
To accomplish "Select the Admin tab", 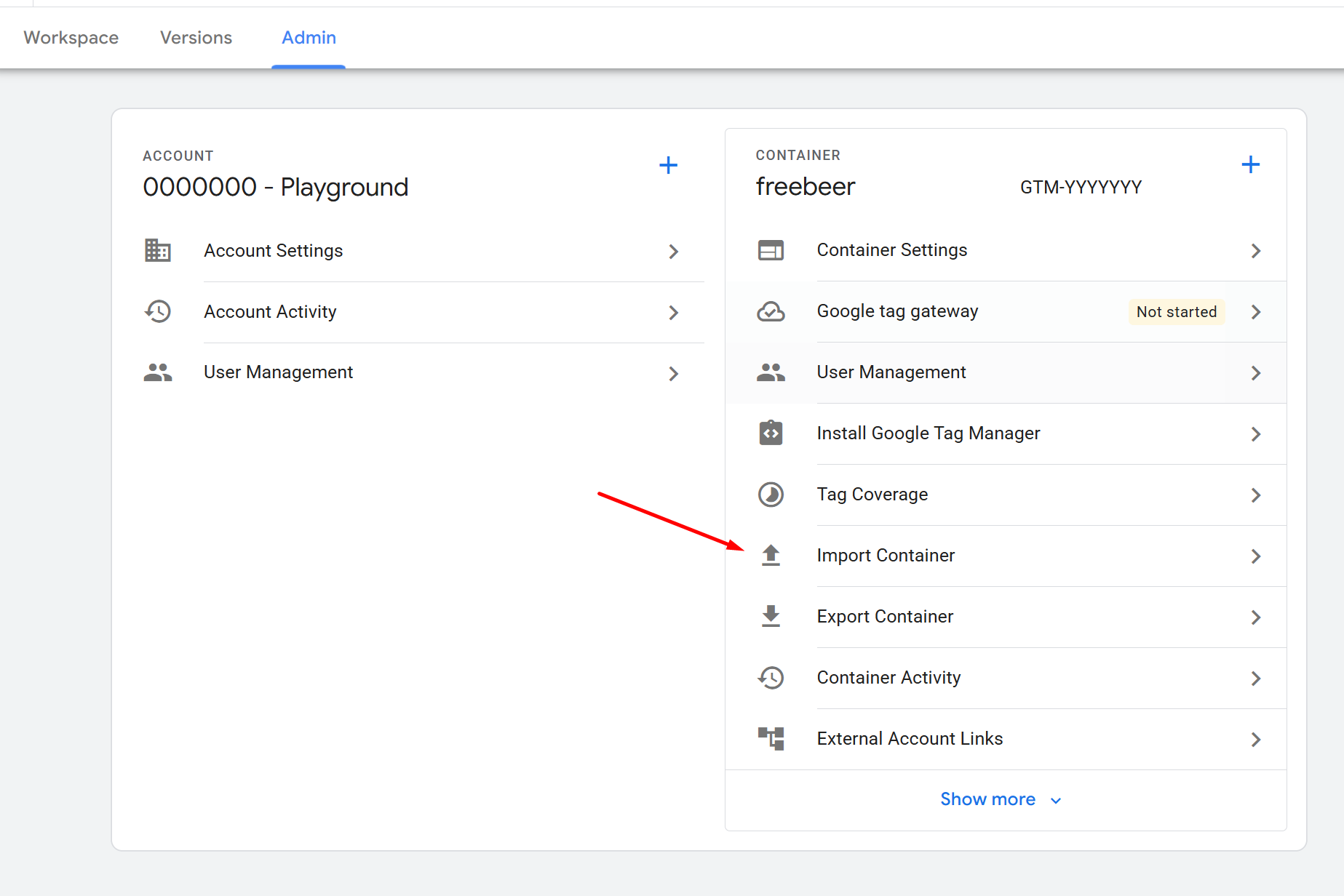I will (x=309, y=38).
